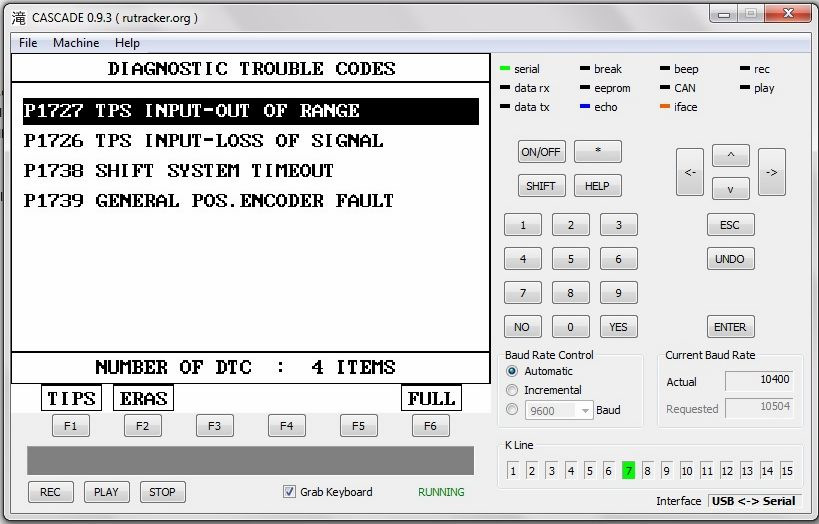Select the fixed 9600 Baud radio option
This screenshot has height=524, width=819.
click(x=512, y=409)
